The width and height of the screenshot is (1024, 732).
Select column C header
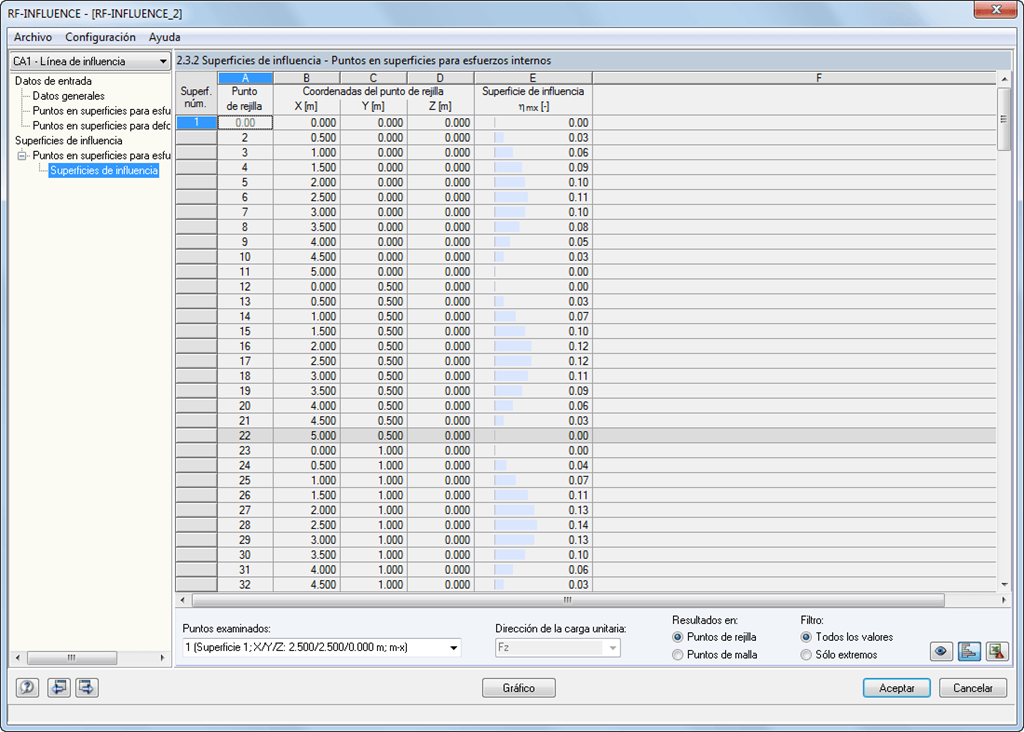(x=374, y=78)
